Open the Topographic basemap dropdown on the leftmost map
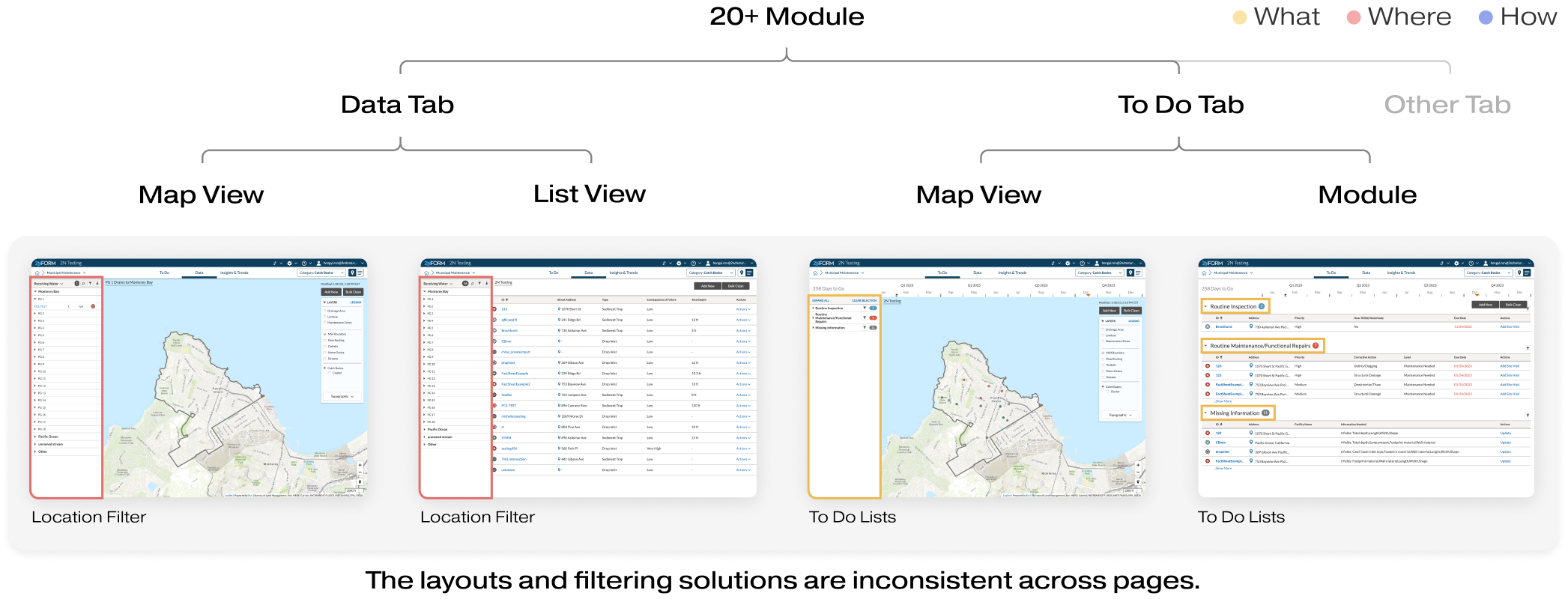This screenshot has width=1568, height=599. pos(342,396)
